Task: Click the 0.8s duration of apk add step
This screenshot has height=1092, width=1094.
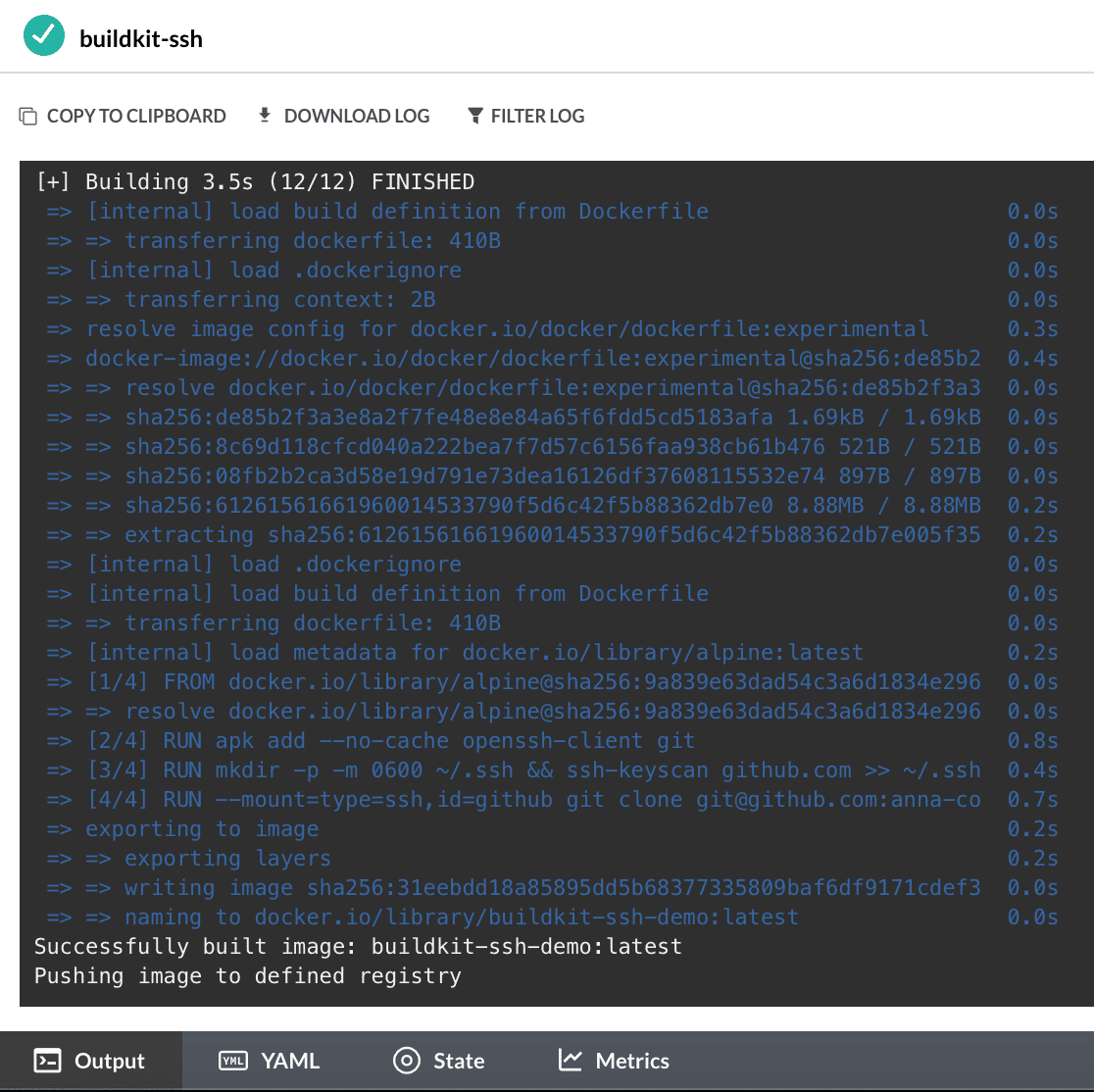Action: point(1032,740)
